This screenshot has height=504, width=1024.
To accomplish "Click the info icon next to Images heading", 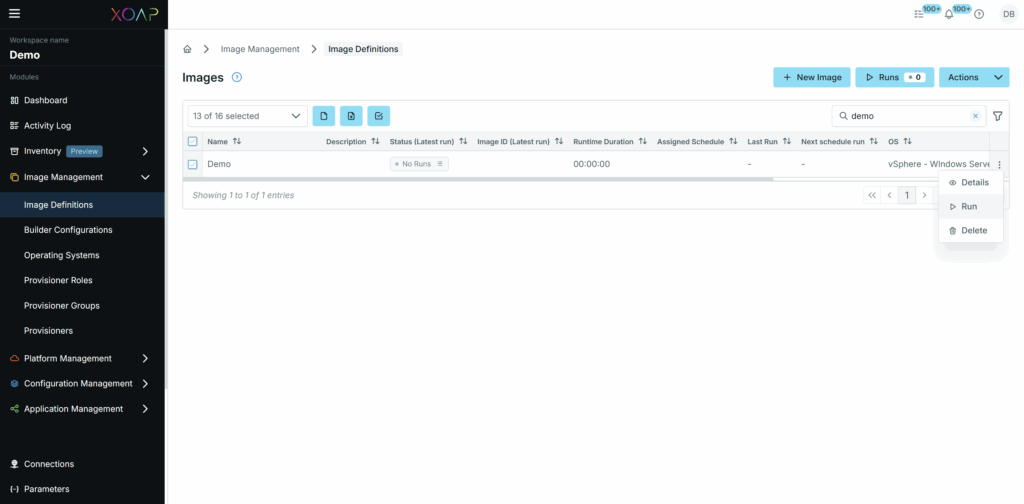I will click(x=237, y=77).
